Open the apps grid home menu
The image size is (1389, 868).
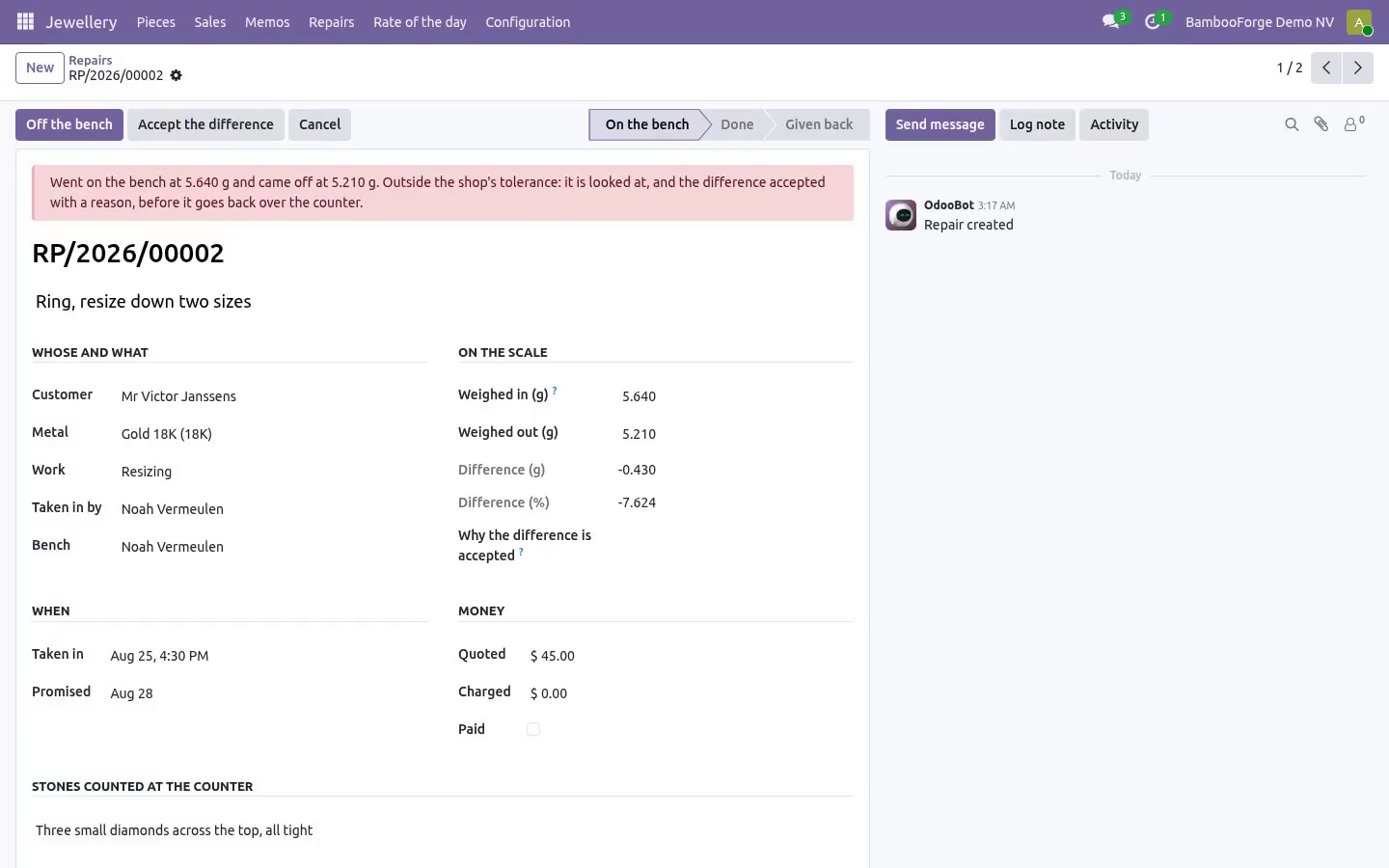(25, 21)
